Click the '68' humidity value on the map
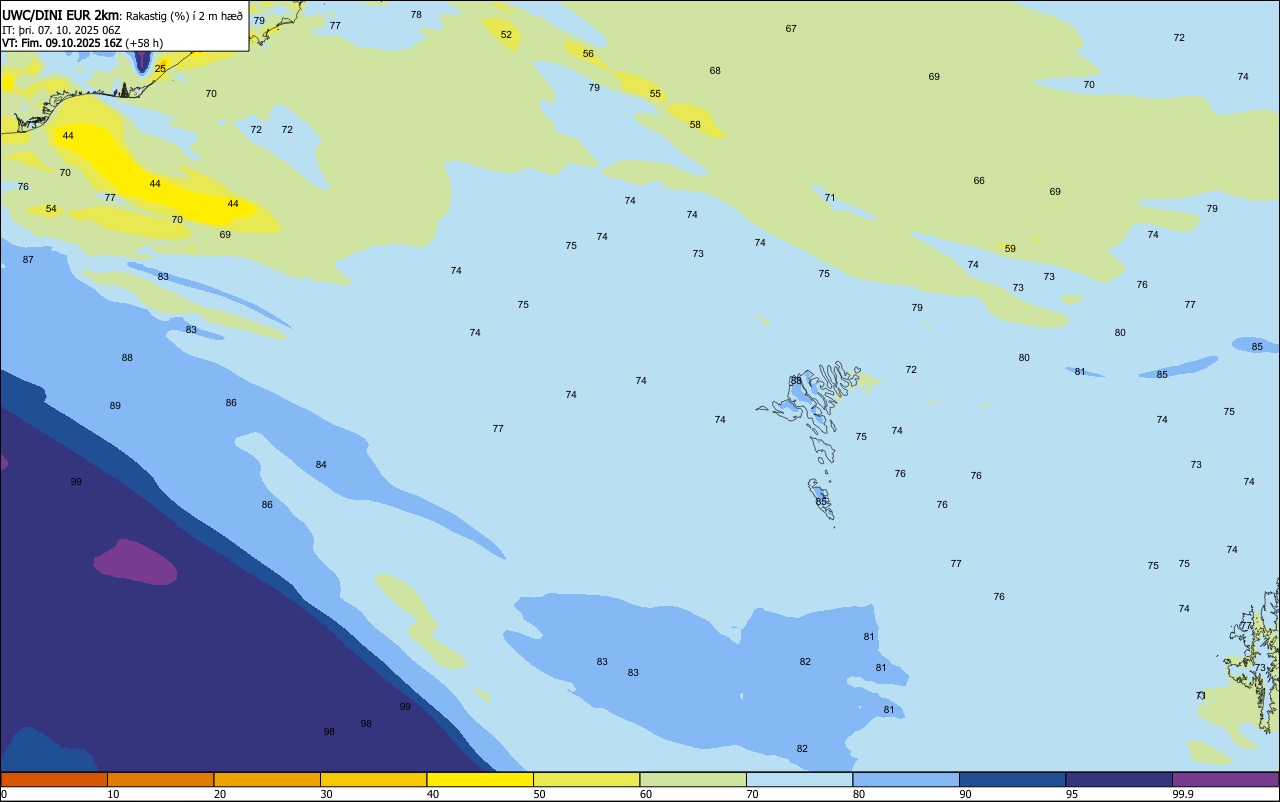This screenshot has width=1280, height=802. 715,71
